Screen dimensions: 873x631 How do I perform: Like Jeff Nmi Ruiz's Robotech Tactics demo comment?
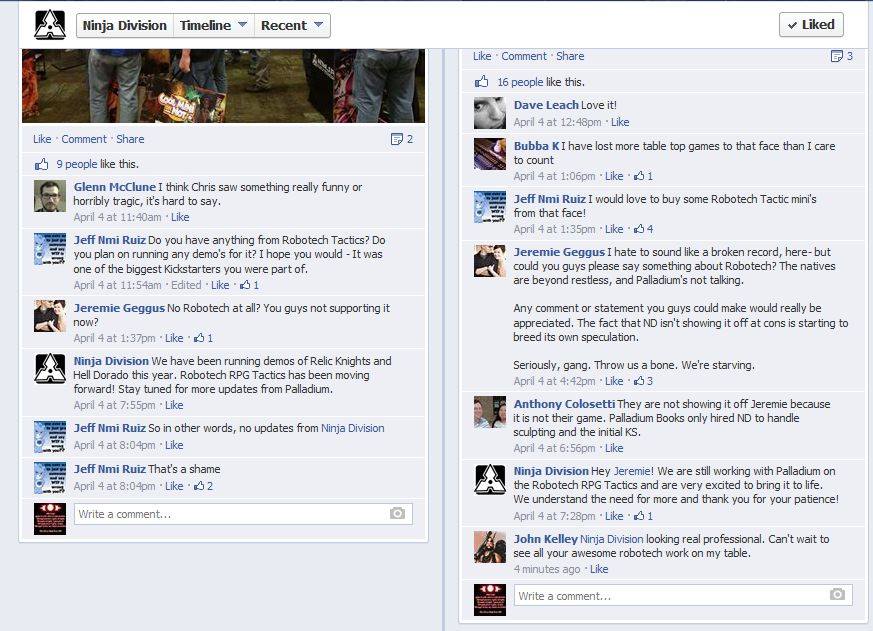tap(220, 285)
